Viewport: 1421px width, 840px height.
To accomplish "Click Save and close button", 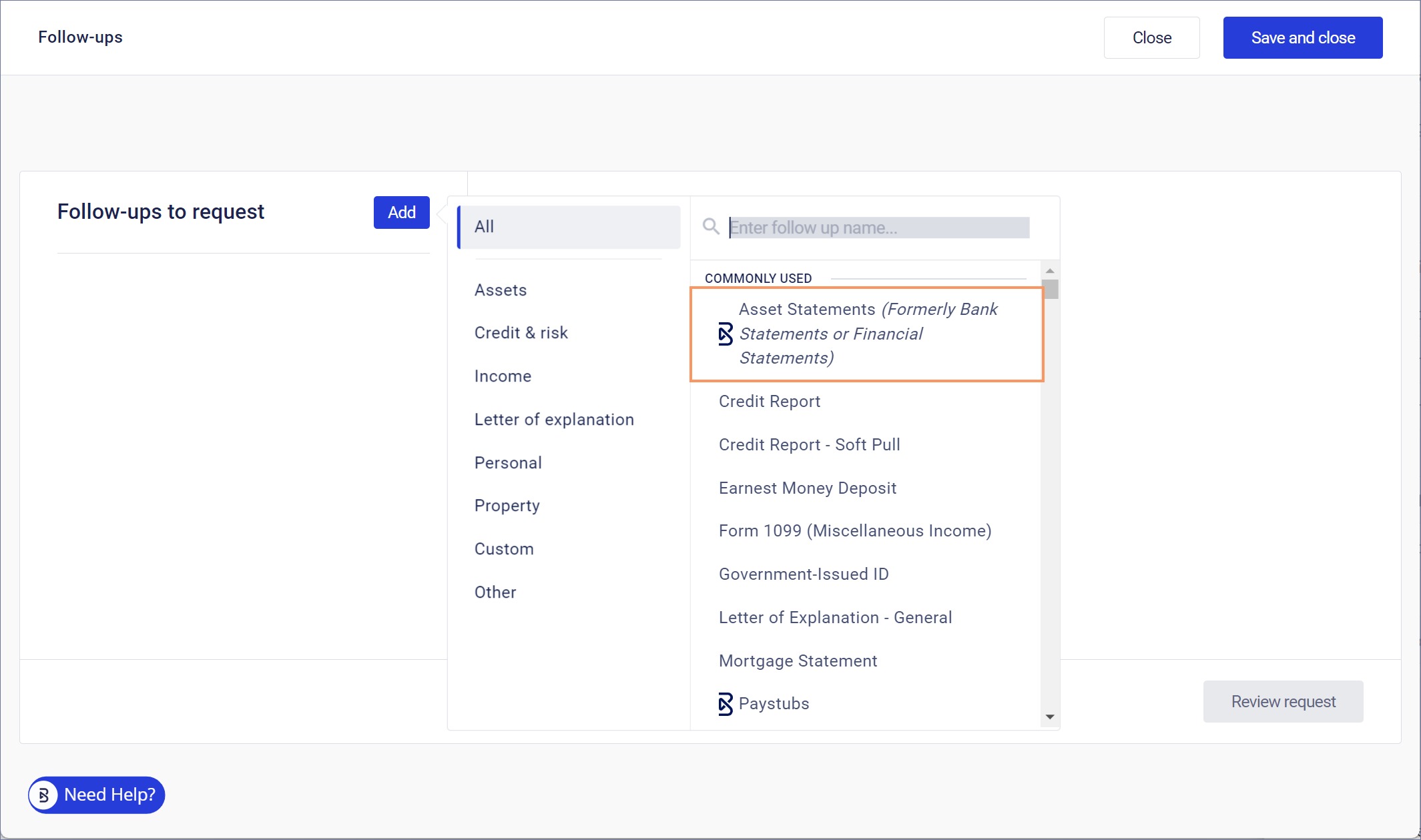I will (x=1302, y=38).
